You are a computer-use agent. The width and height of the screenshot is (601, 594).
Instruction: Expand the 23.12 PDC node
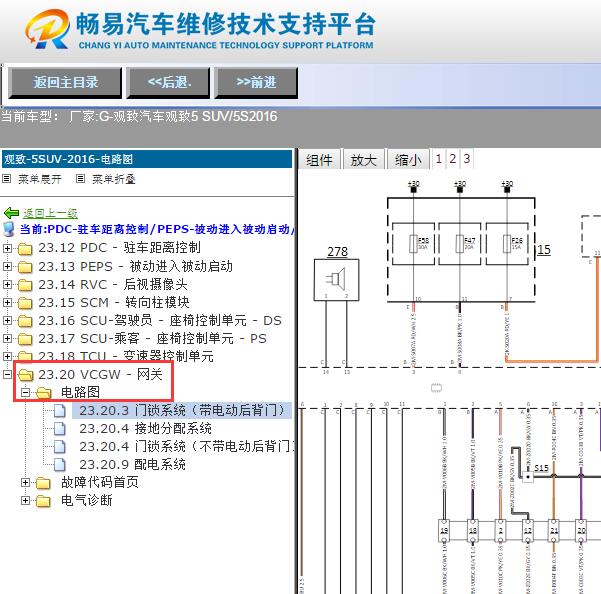pos(7,248)
